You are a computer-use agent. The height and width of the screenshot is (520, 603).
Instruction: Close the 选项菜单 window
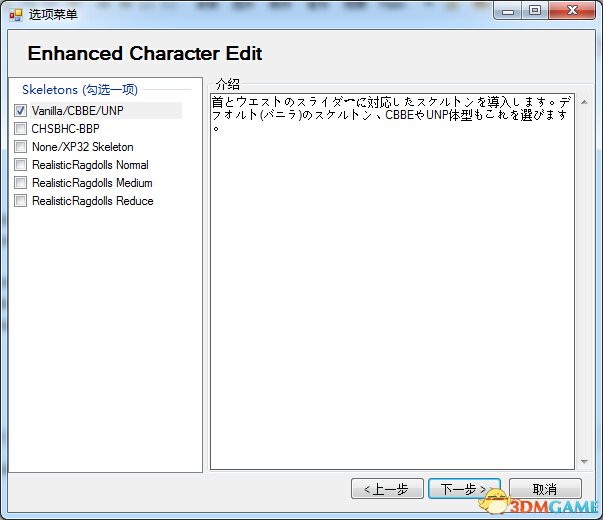coord(572,11)
